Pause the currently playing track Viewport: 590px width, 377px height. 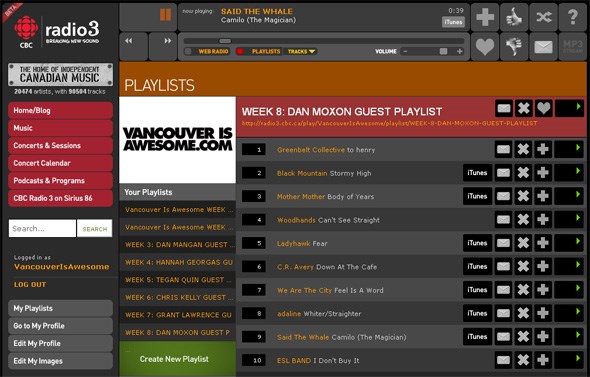[x=165, y=15]
